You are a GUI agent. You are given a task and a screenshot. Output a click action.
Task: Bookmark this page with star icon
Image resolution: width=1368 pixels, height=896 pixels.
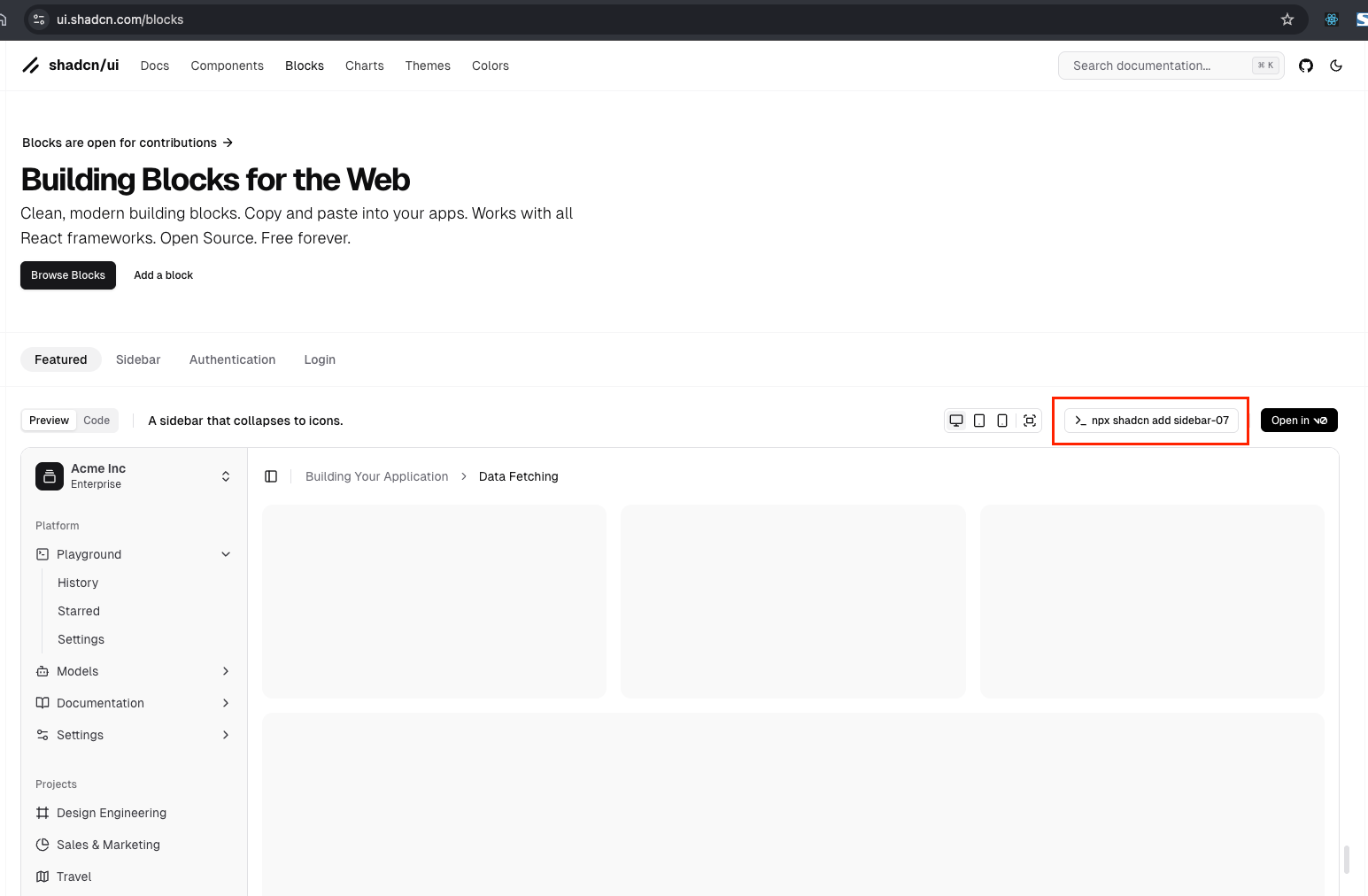1287,19
